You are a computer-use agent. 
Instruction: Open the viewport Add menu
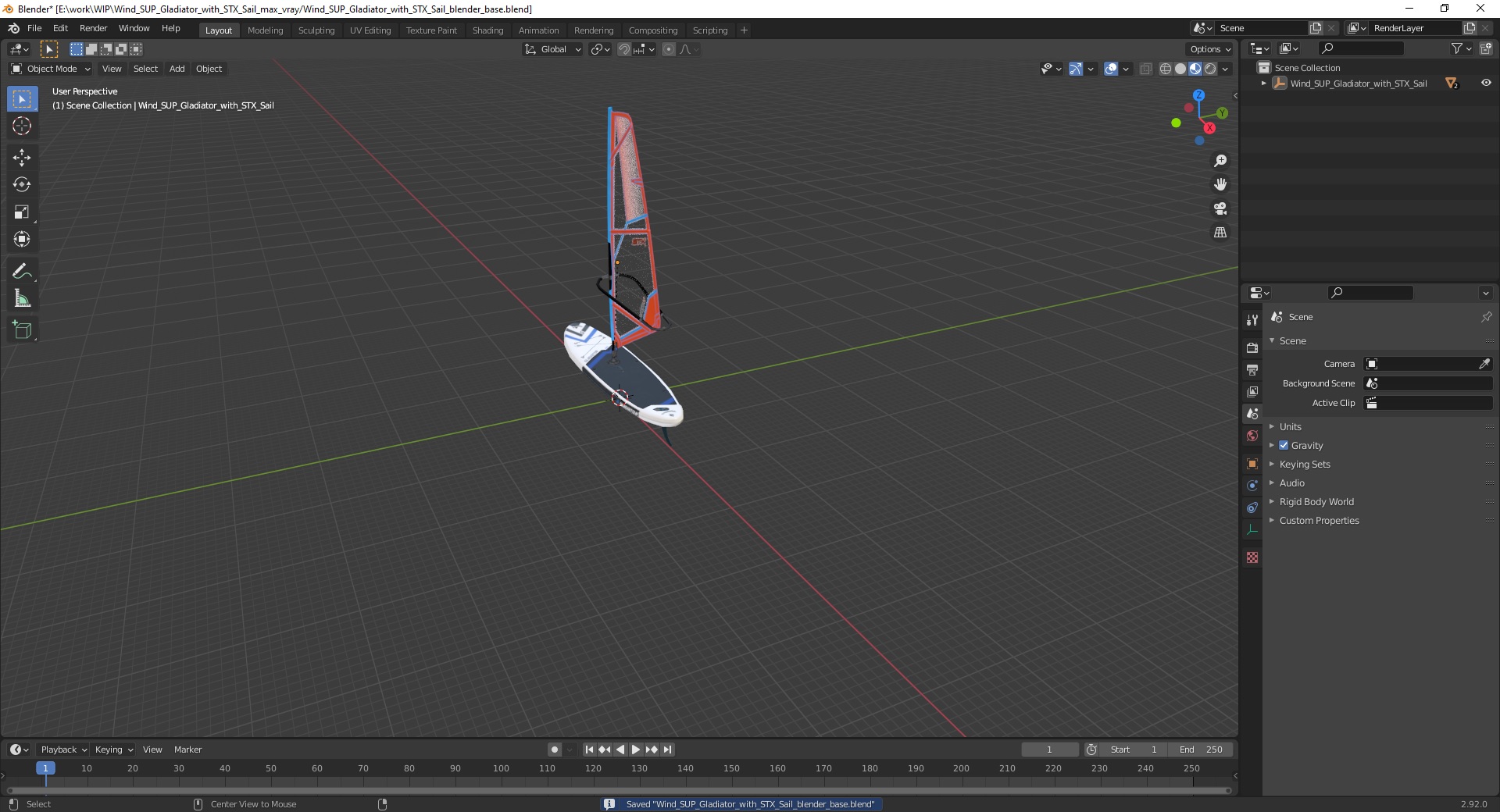pyautogui.click(x=177, y=69)
